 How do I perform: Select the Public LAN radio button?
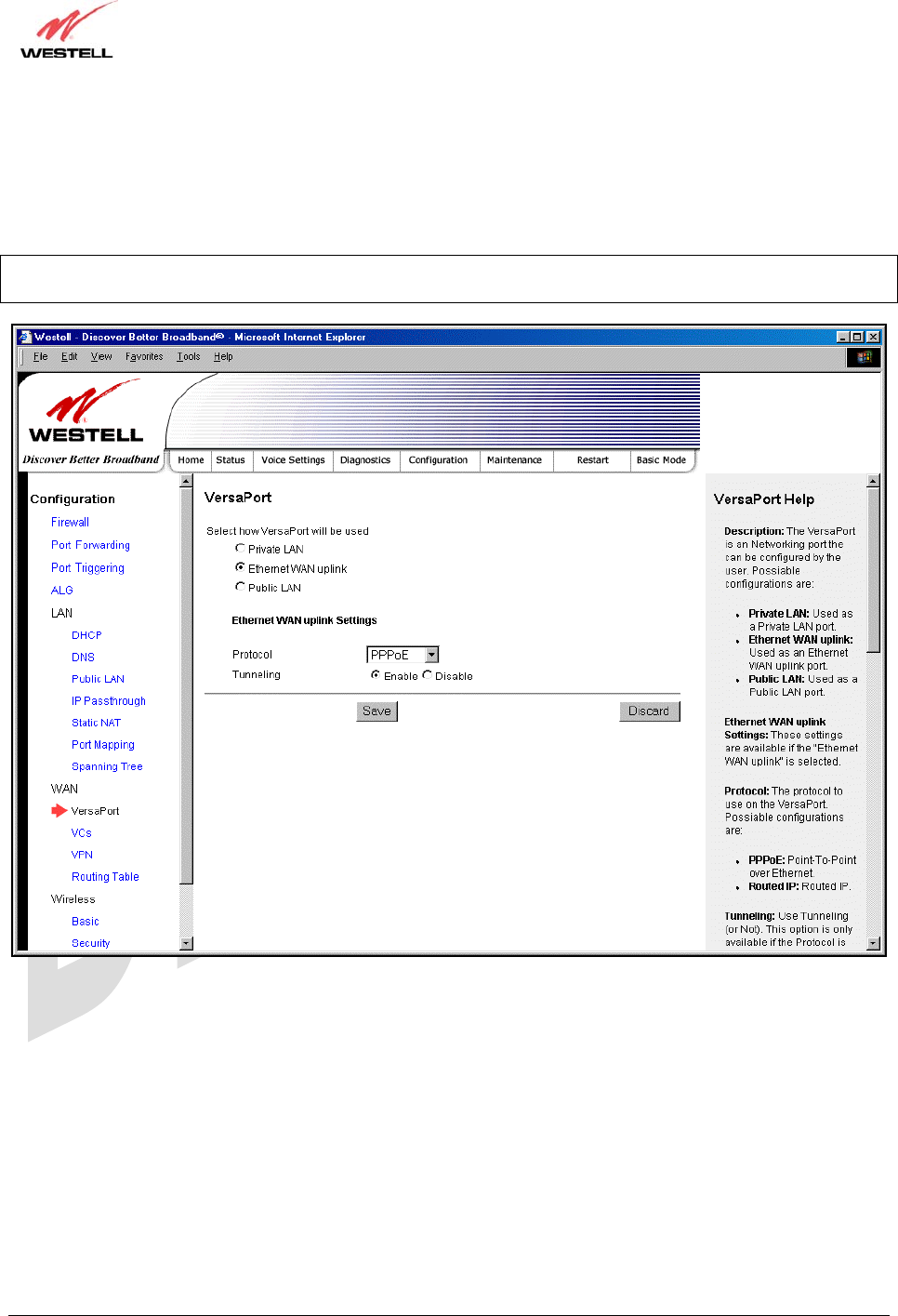(240, 587)
